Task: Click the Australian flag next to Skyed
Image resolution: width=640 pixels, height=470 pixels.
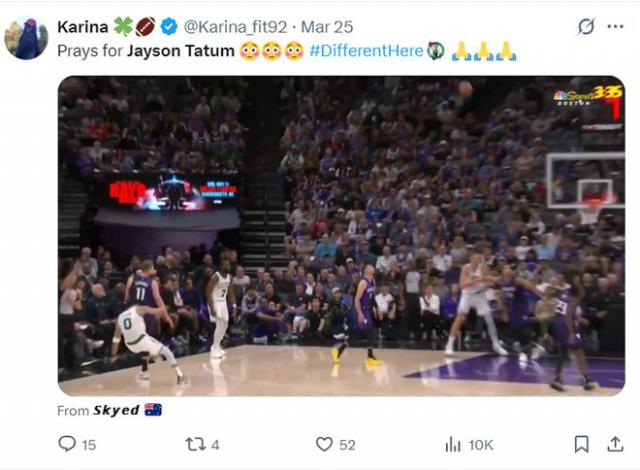Action: click(x=153, y=410)
